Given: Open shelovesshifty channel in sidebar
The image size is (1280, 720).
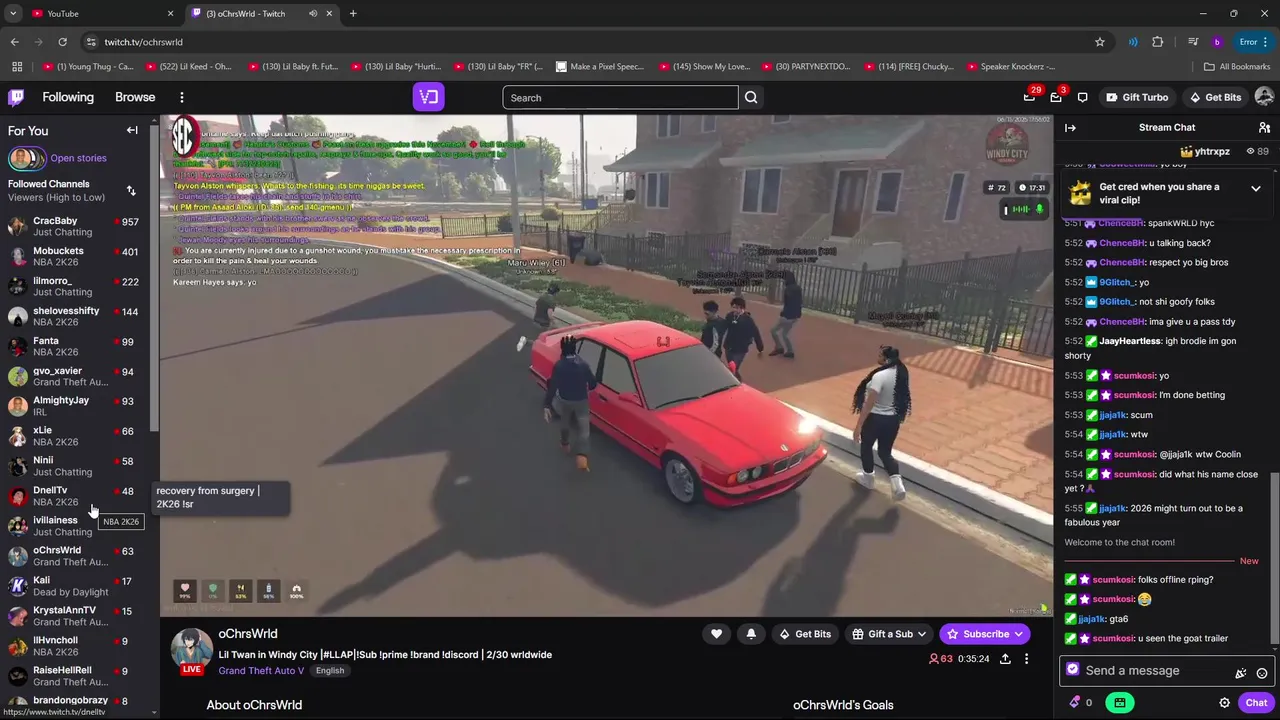Looking at the screenshot, I should tap(76, 316).
